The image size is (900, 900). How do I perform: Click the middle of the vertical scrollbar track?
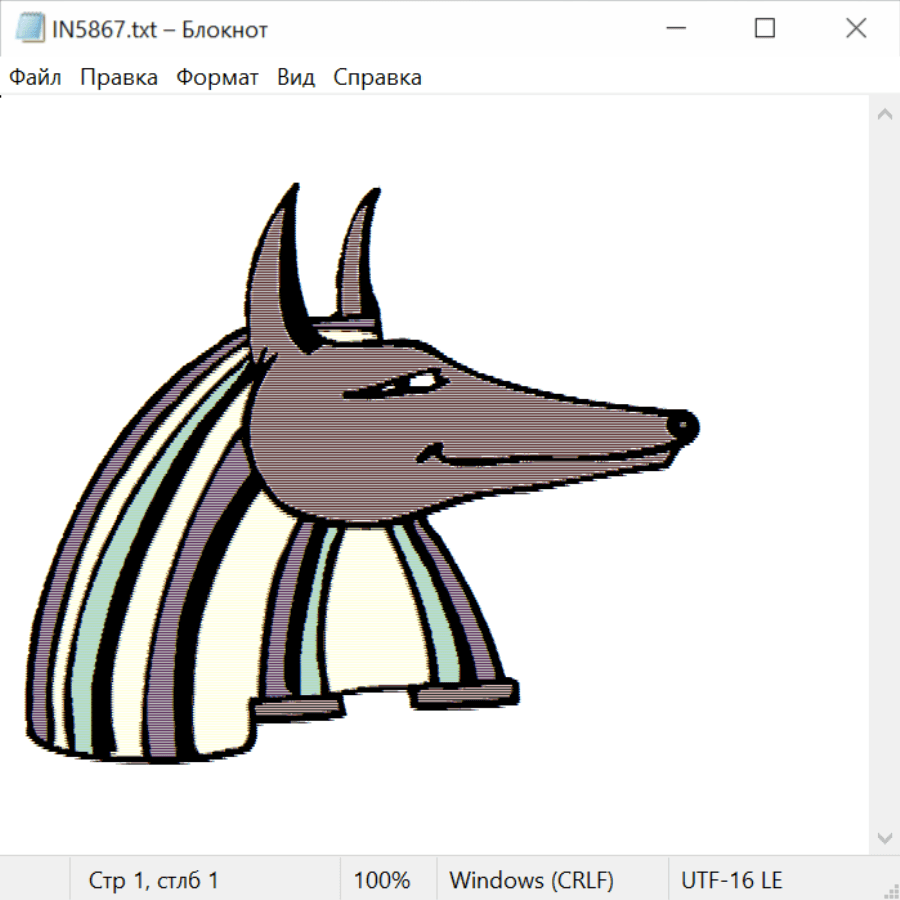(884, 475)
